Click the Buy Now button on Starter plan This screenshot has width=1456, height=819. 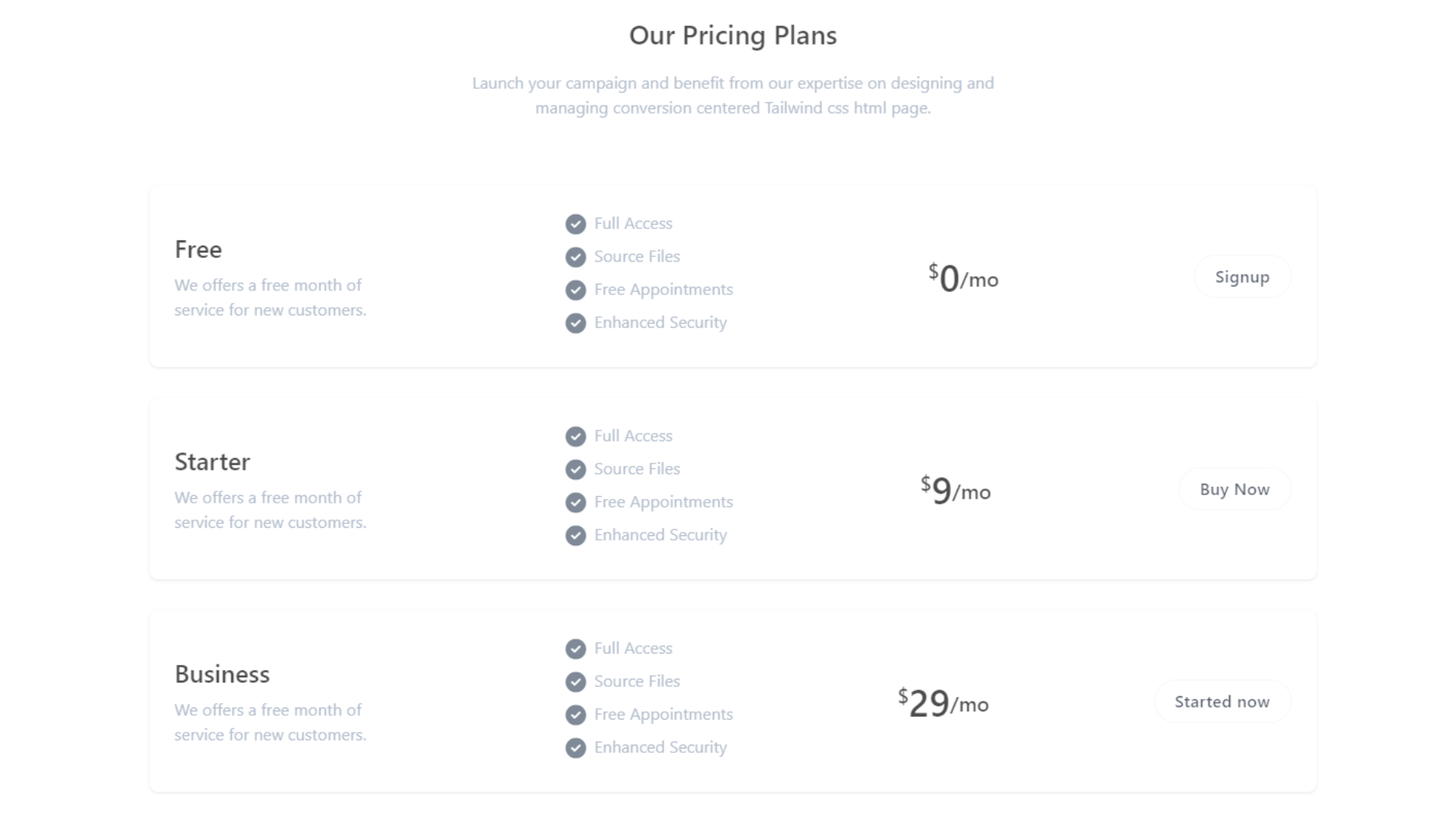[x=1234, y=489]
